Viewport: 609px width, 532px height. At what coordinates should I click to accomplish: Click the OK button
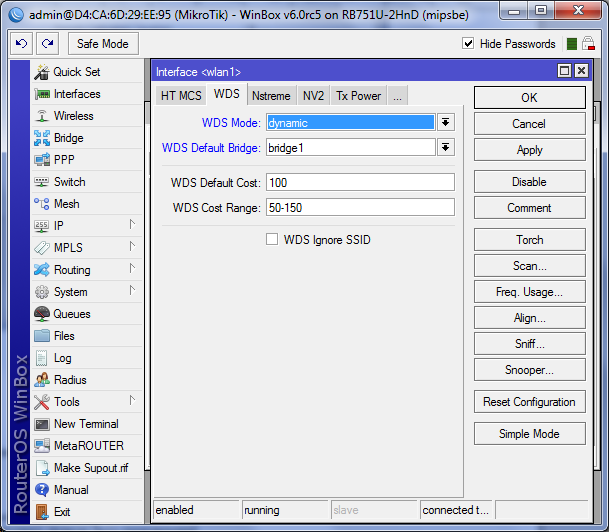point(529,97)
